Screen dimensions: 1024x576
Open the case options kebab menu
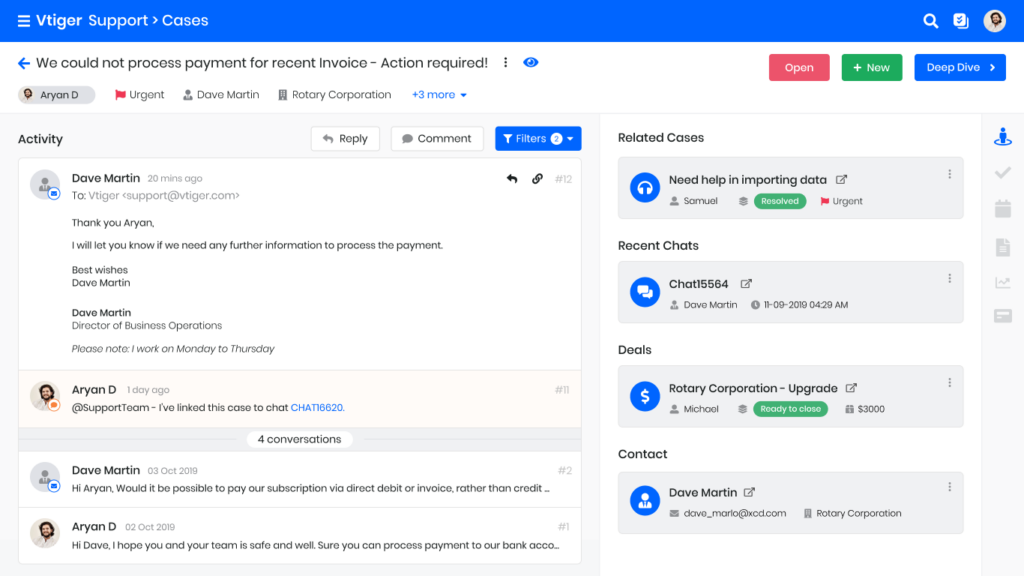click(x=506, y=62)
